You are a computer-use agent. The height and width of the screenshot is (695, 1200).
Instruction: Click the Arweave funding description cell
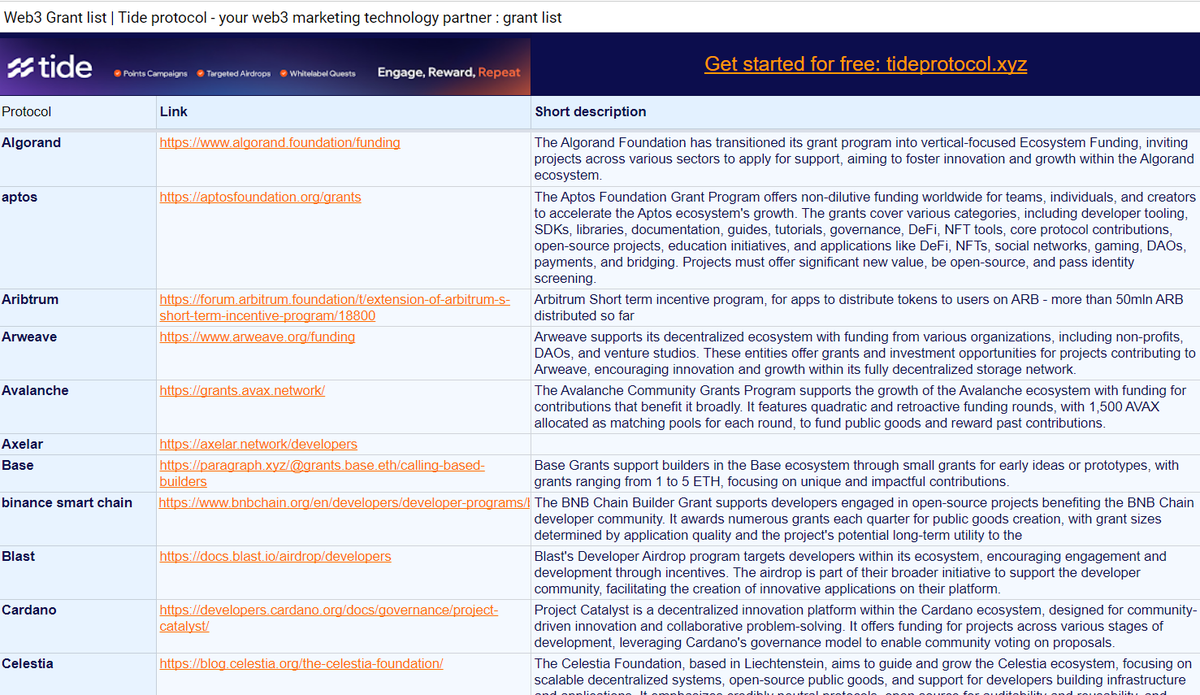[x=865, y=353]
